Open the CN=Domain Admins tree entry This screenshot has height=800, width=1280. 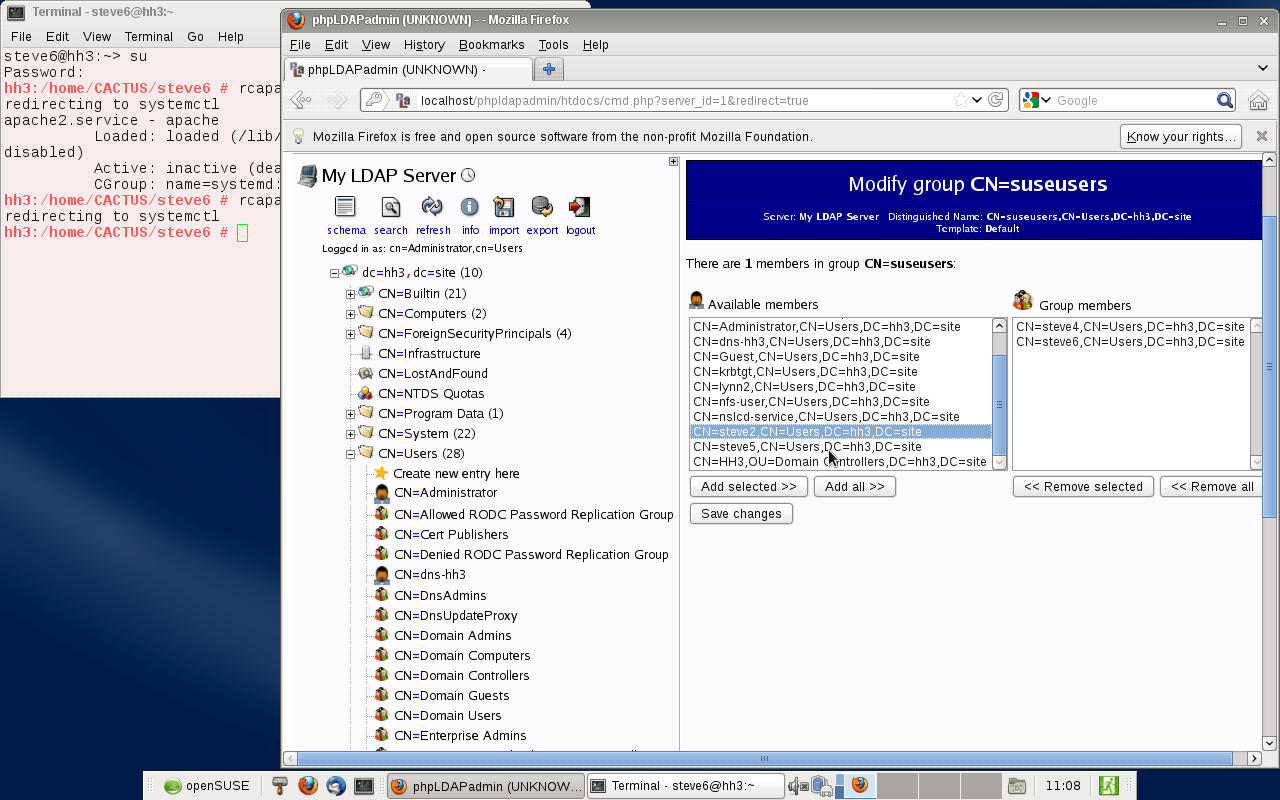452,635
